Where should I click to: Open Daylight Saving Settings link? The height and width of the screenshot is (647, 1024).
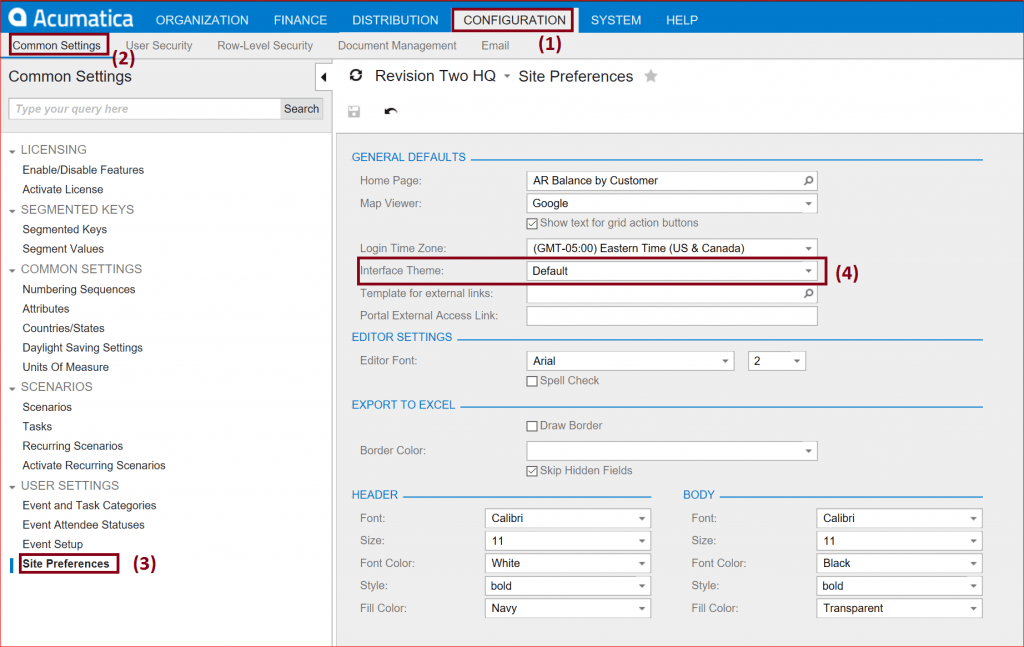click(82, 347)
